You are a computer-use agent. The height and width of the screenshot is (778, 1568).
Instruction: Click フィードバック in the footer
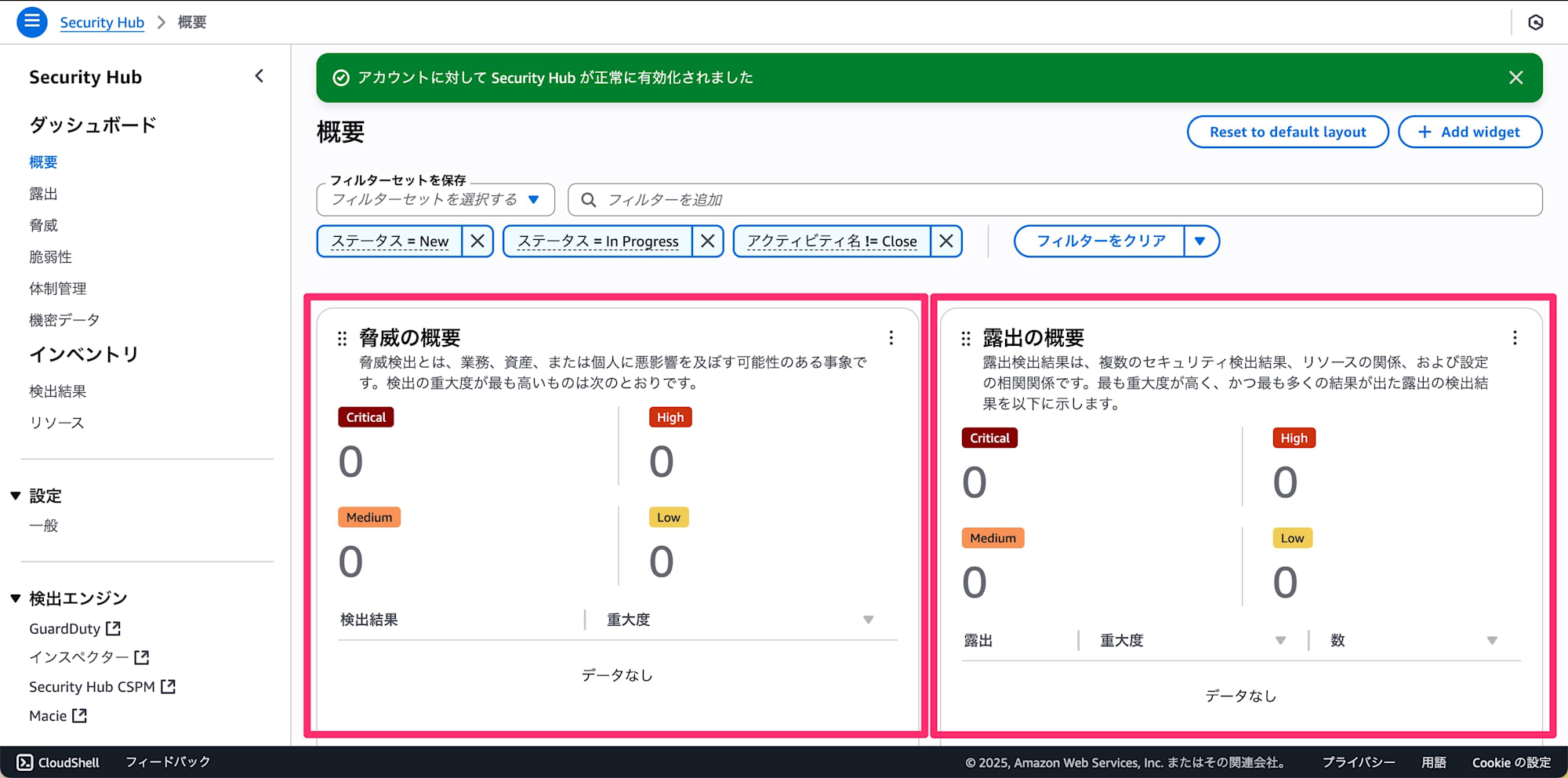click(x=168, y=762)
